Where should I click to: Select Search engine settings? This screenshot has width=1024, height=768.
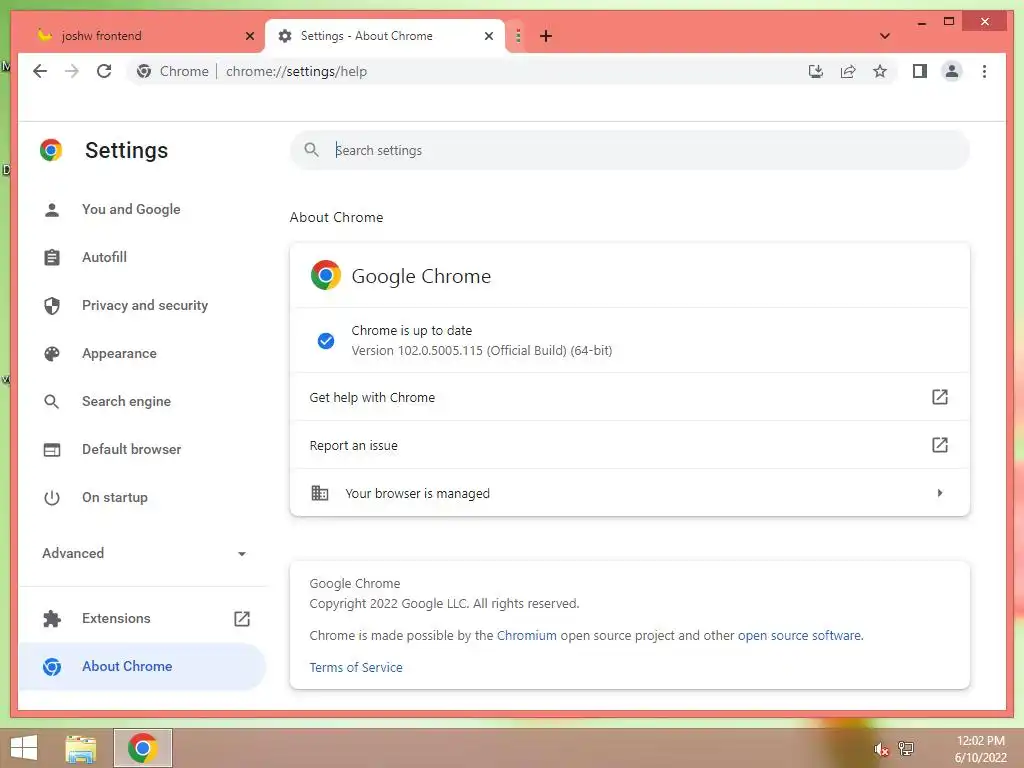[x=126, y=402]
